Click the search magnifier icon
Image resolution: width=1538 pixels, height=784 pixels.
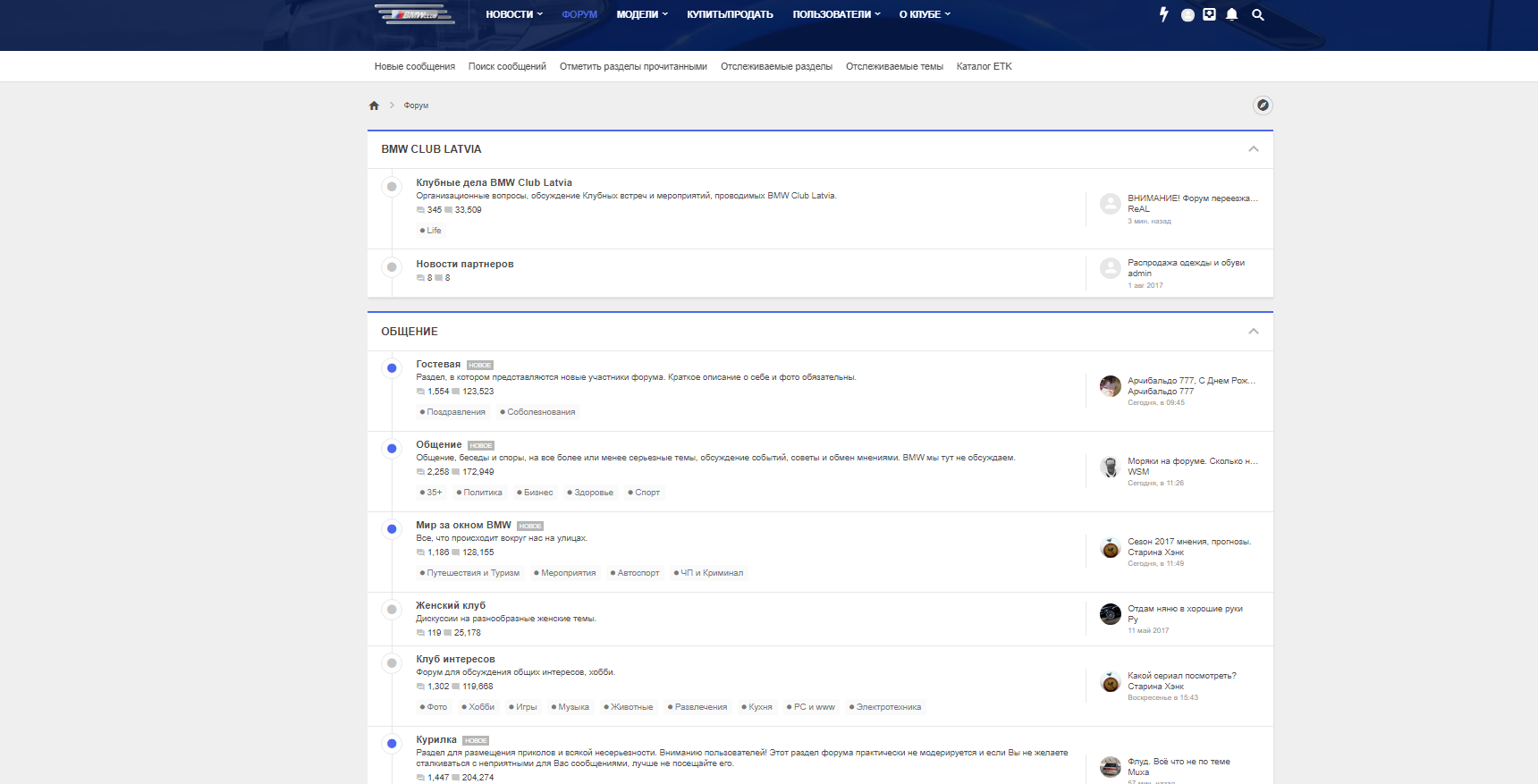1258,14
